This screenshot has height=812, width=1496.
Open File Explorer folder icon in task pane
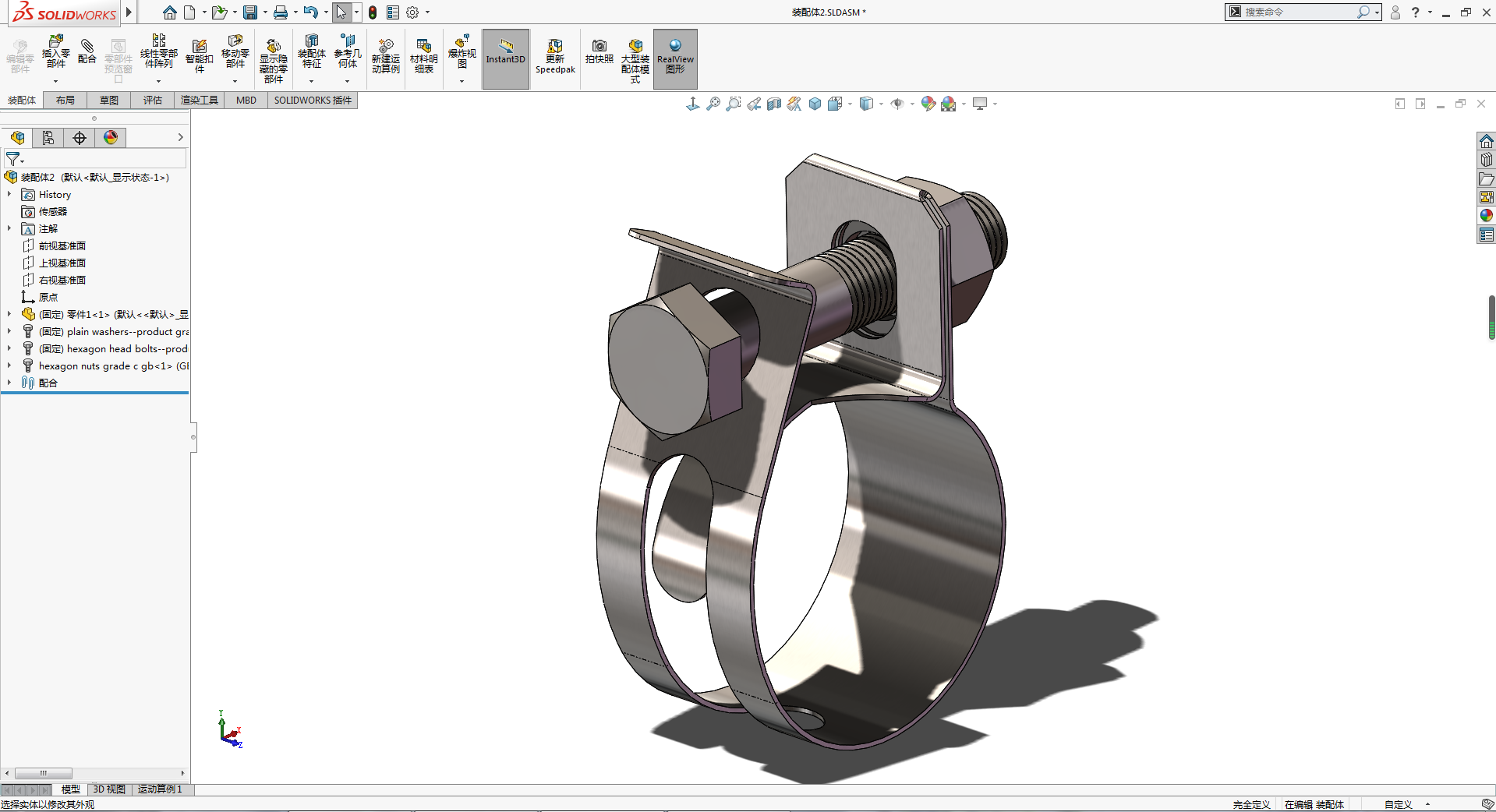coord(1487,178)
